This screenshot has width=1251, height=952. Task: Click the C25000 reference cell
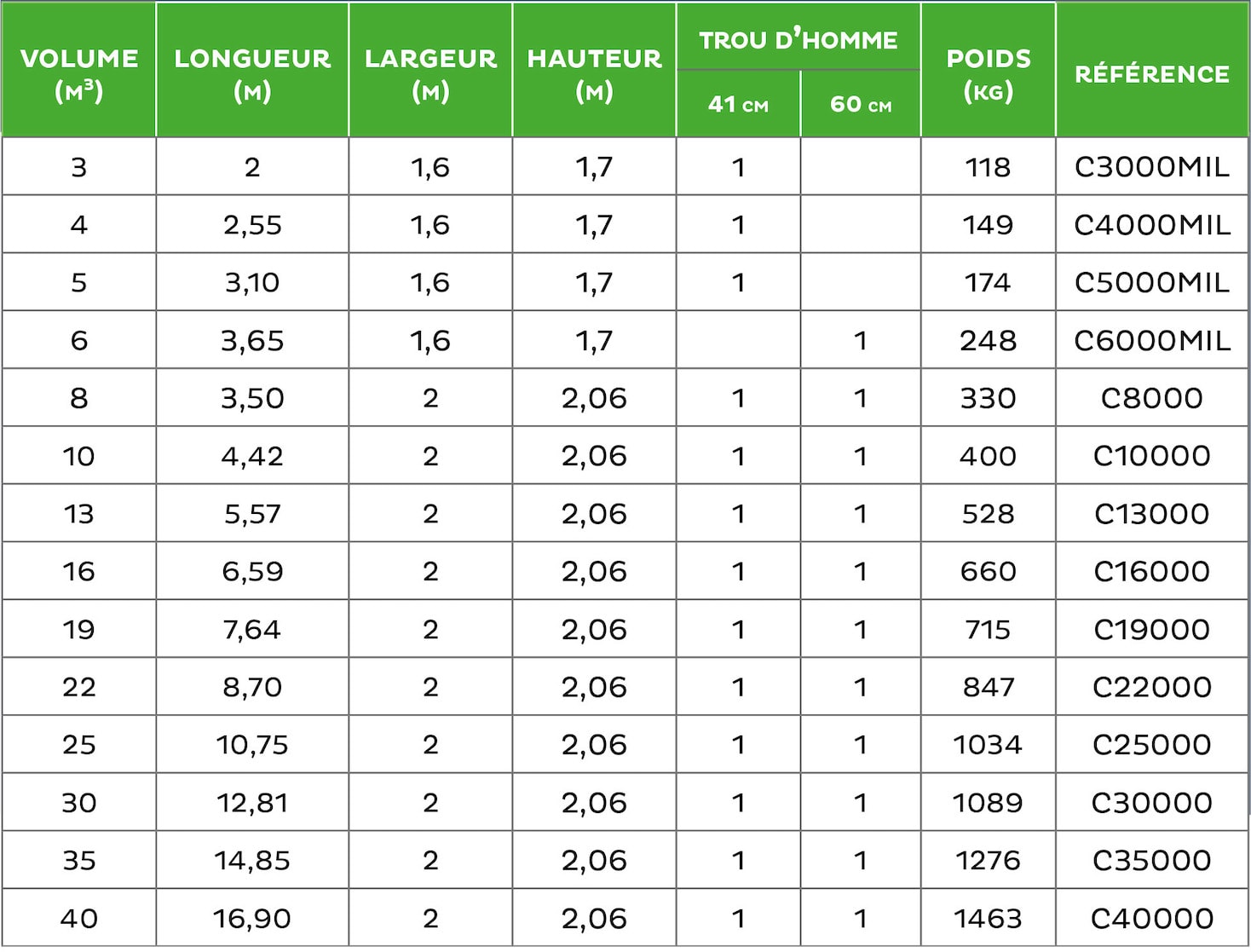pos(1152,745)
